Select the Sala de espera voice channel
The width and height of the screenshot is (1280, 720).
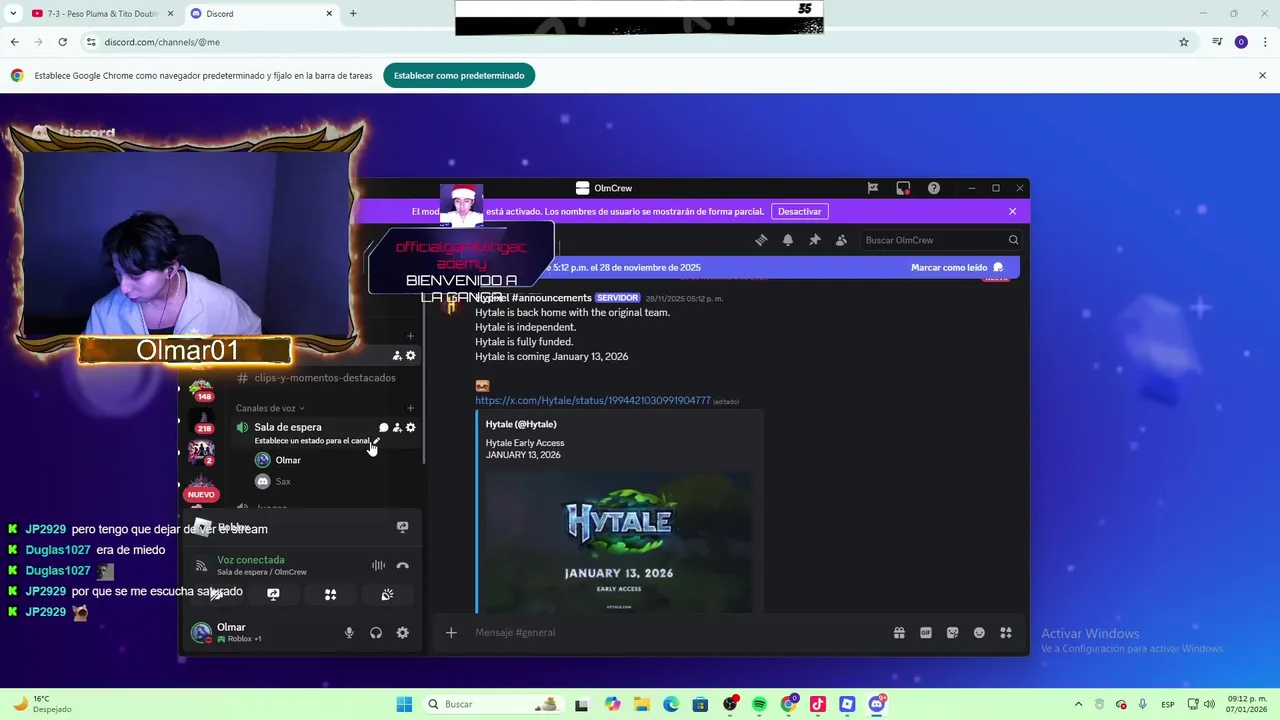click(x=288, y=427)
